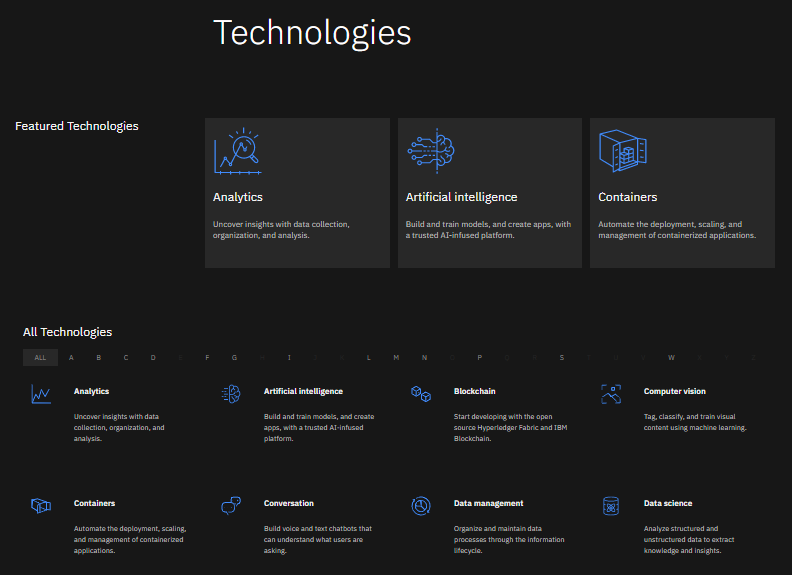
Task: Select the ALL alphabet filter tab
Action: pos(40,358)
